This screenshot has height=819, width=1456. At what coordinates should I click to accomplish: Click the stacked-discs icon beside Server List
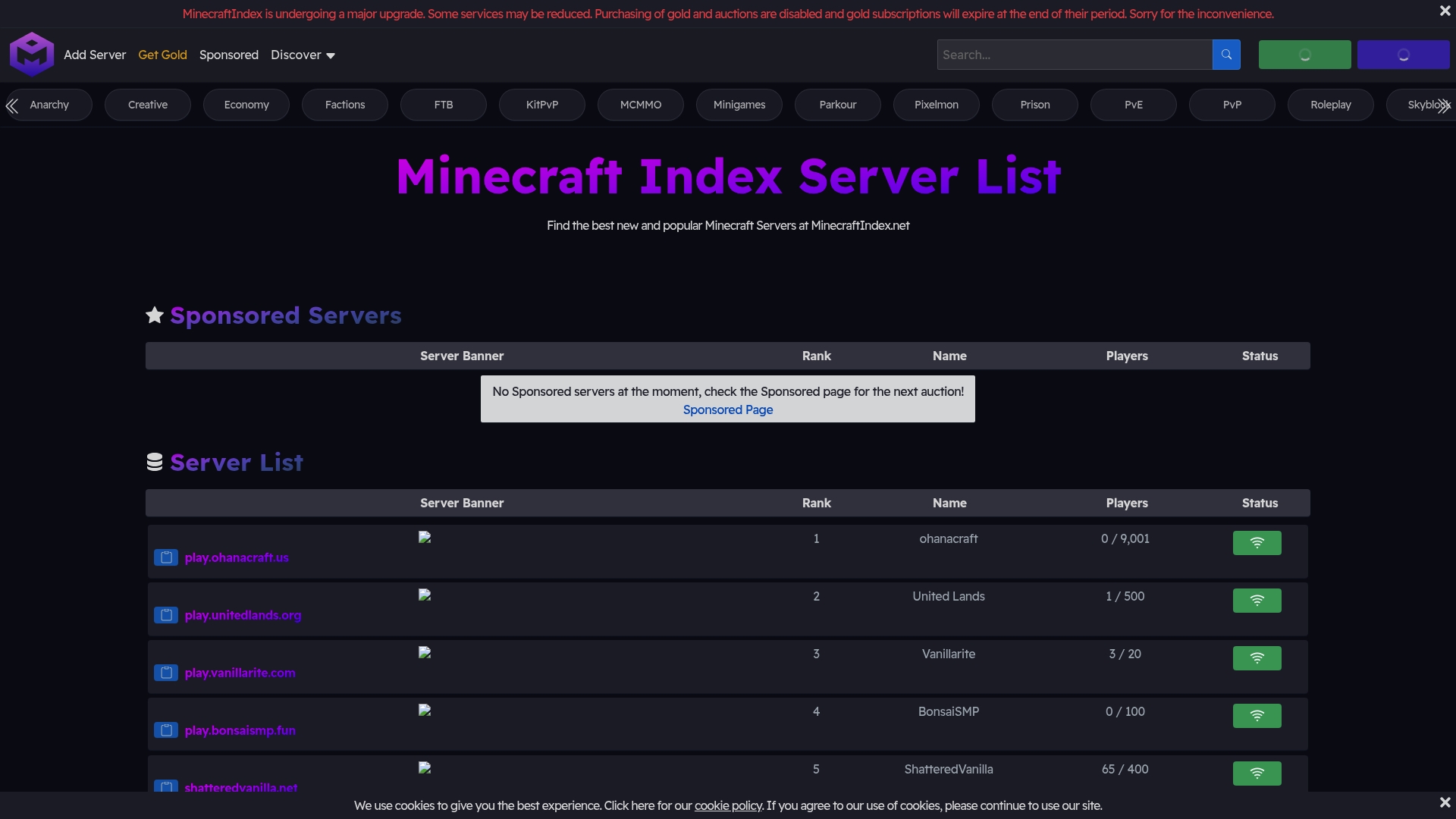click(x=155, y=462)
